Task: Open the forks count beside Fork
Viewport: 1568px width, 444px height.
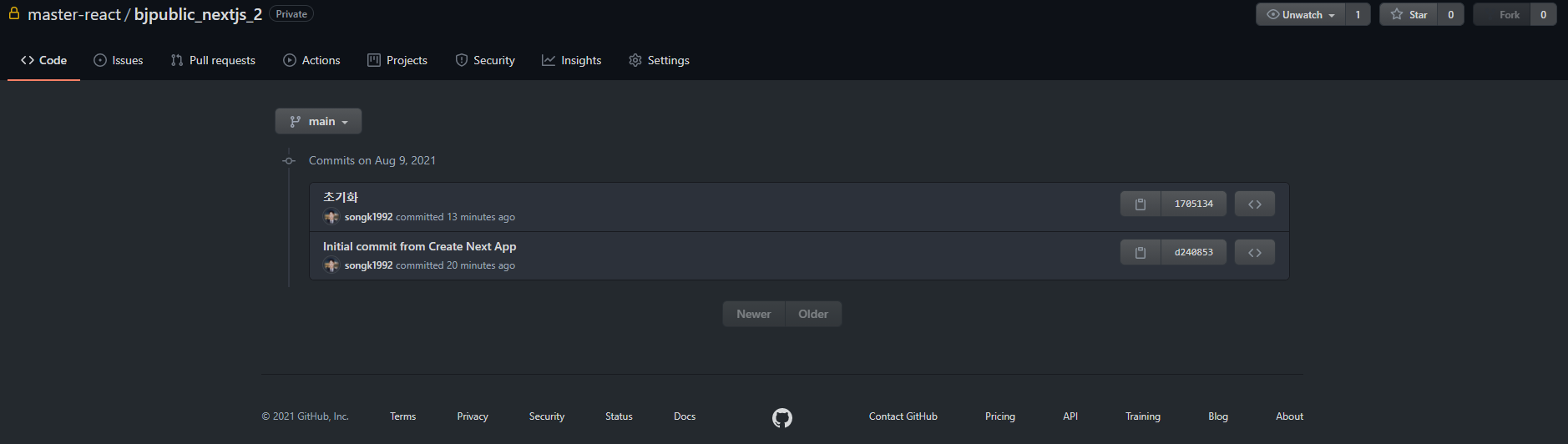Action: [1543, 14]
